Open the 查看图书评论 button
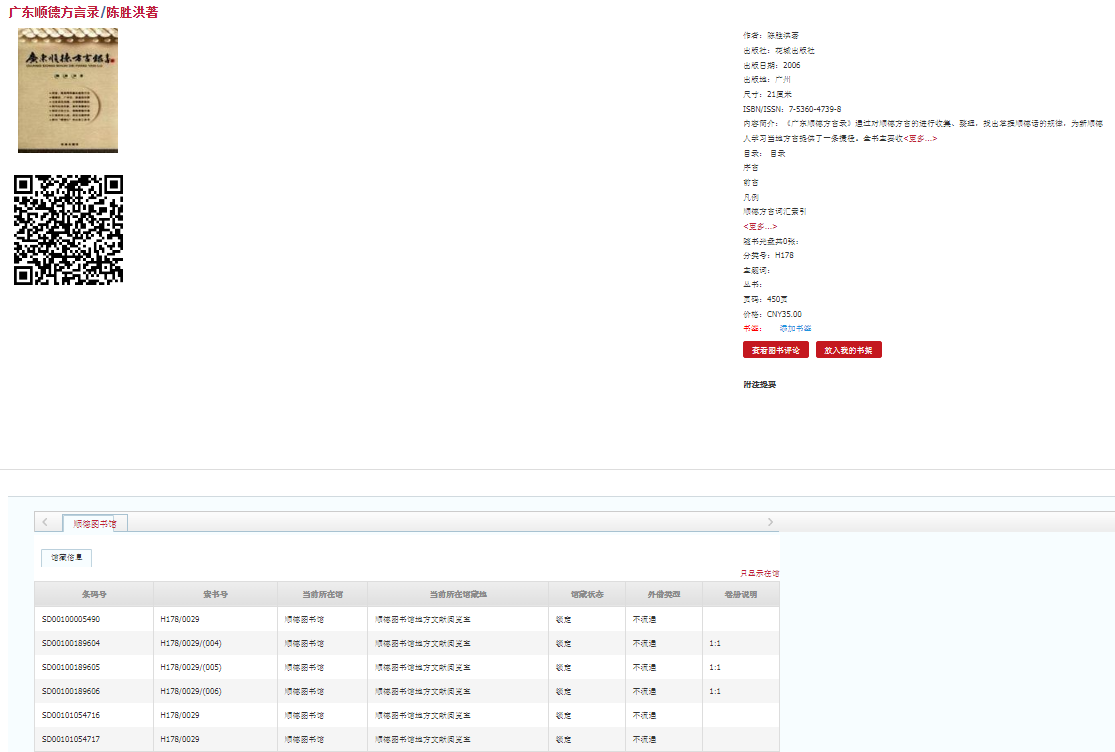The height and width of the screenshot is (752, 1115). [775, 350]
